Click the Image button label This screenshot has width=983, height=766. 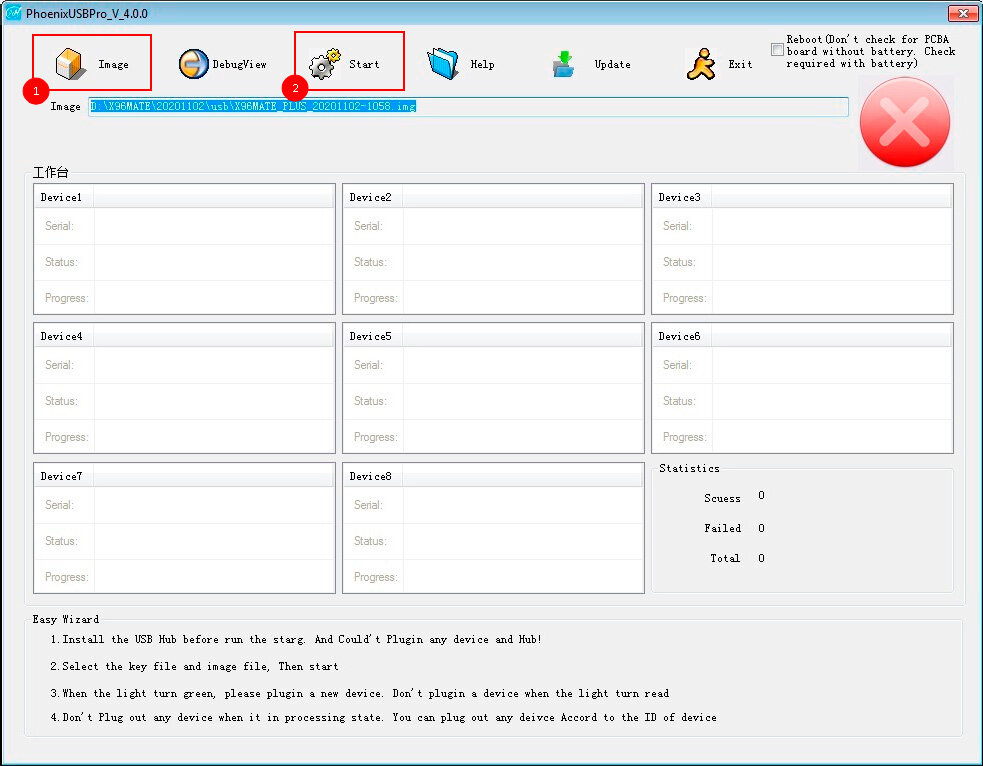[x=113, y=64]
